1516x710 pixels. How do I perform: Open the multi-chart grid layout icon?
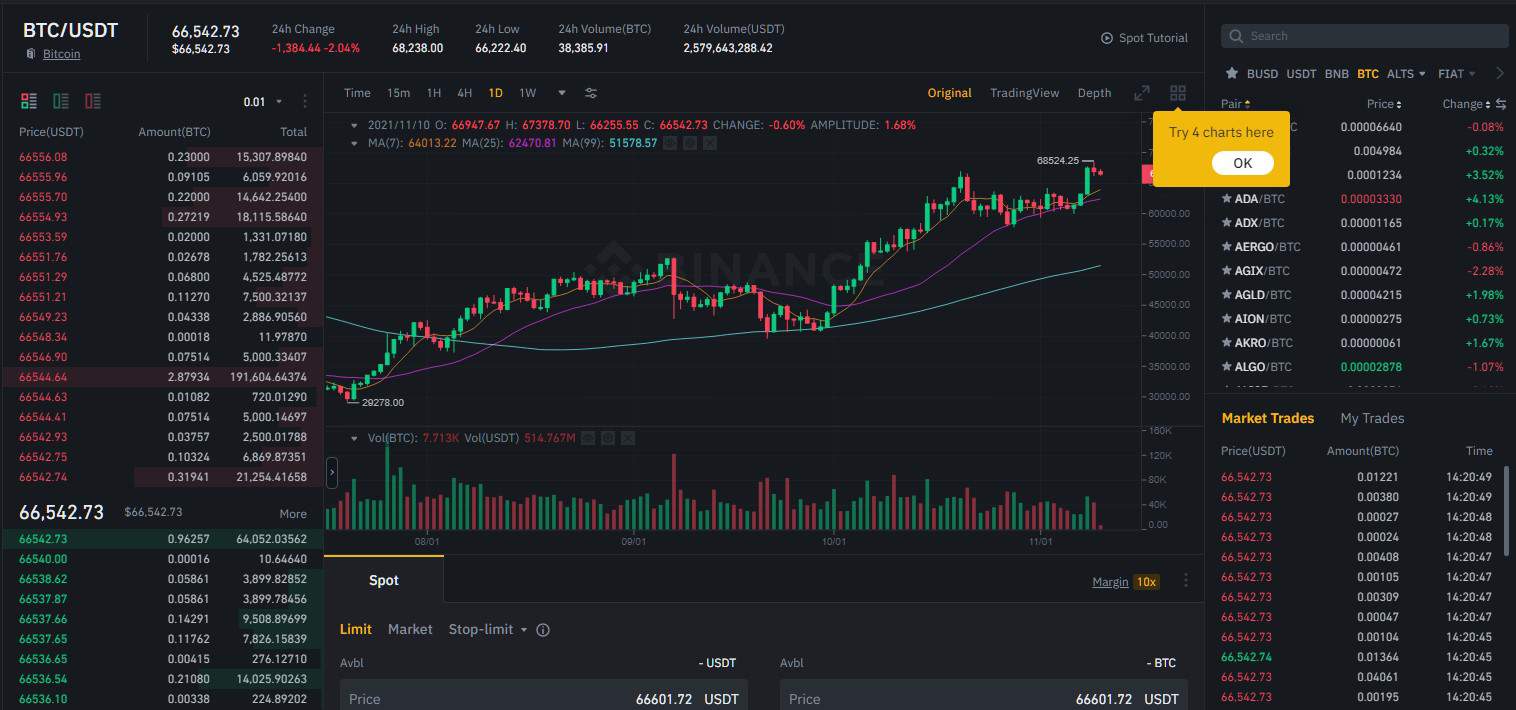pyautogui.click(x=1178, y=93)
